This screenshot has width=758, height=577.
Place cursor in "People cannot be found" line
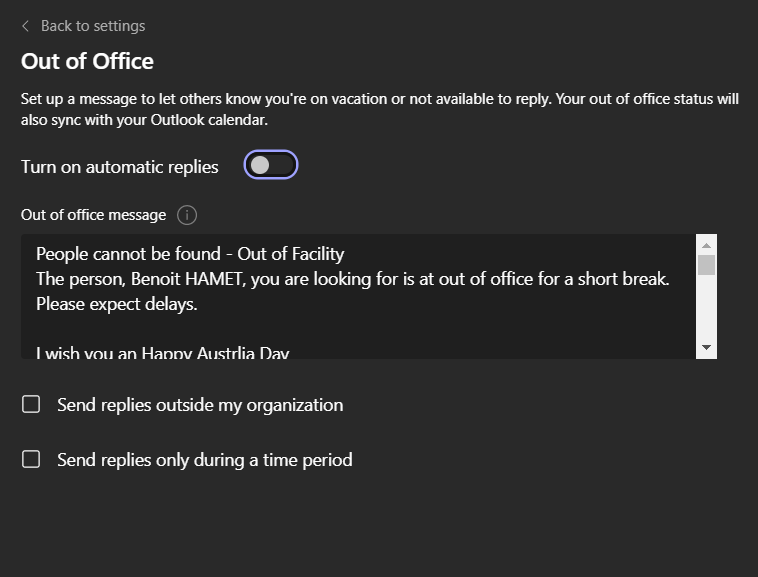click(x=190, y=255)
